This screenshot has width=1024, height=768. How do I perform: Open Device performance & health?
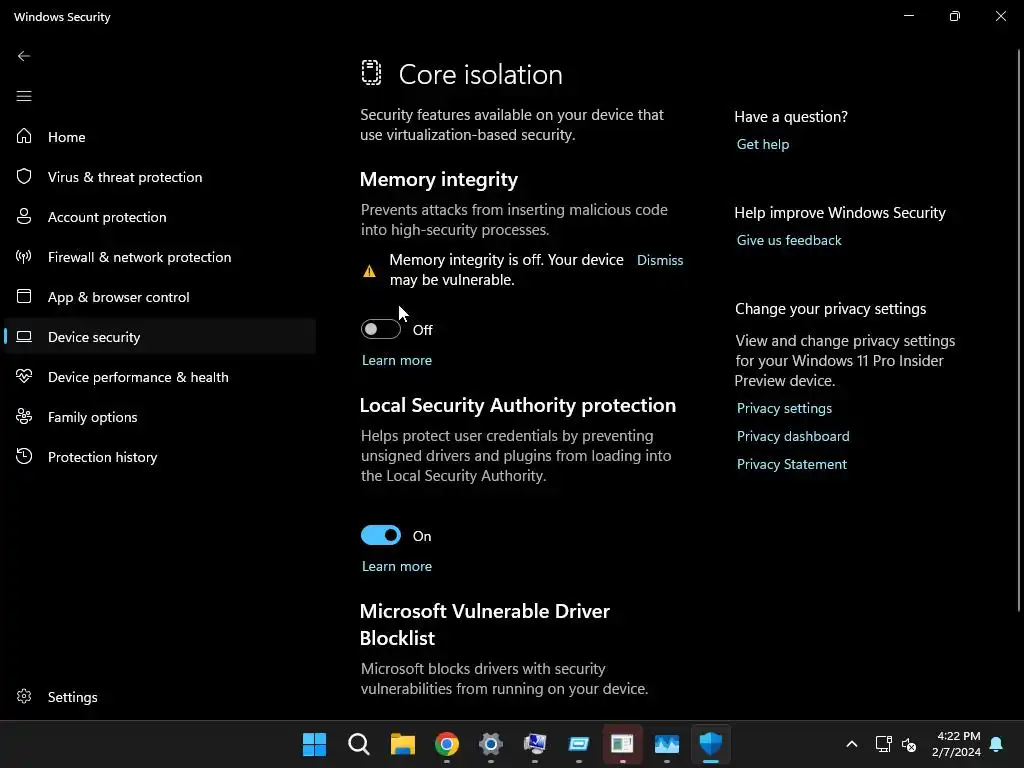(160, 376)
